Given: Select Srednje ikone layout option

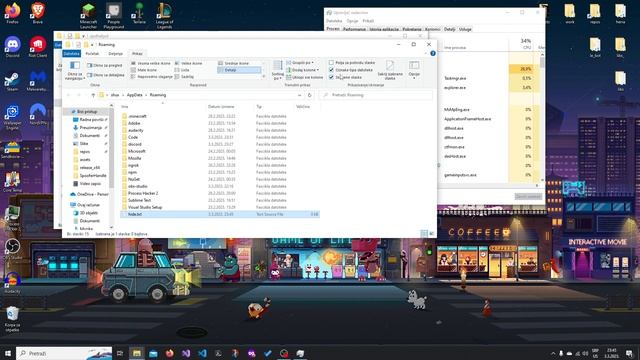Looking at the screenshot, I should coord(233,63).
